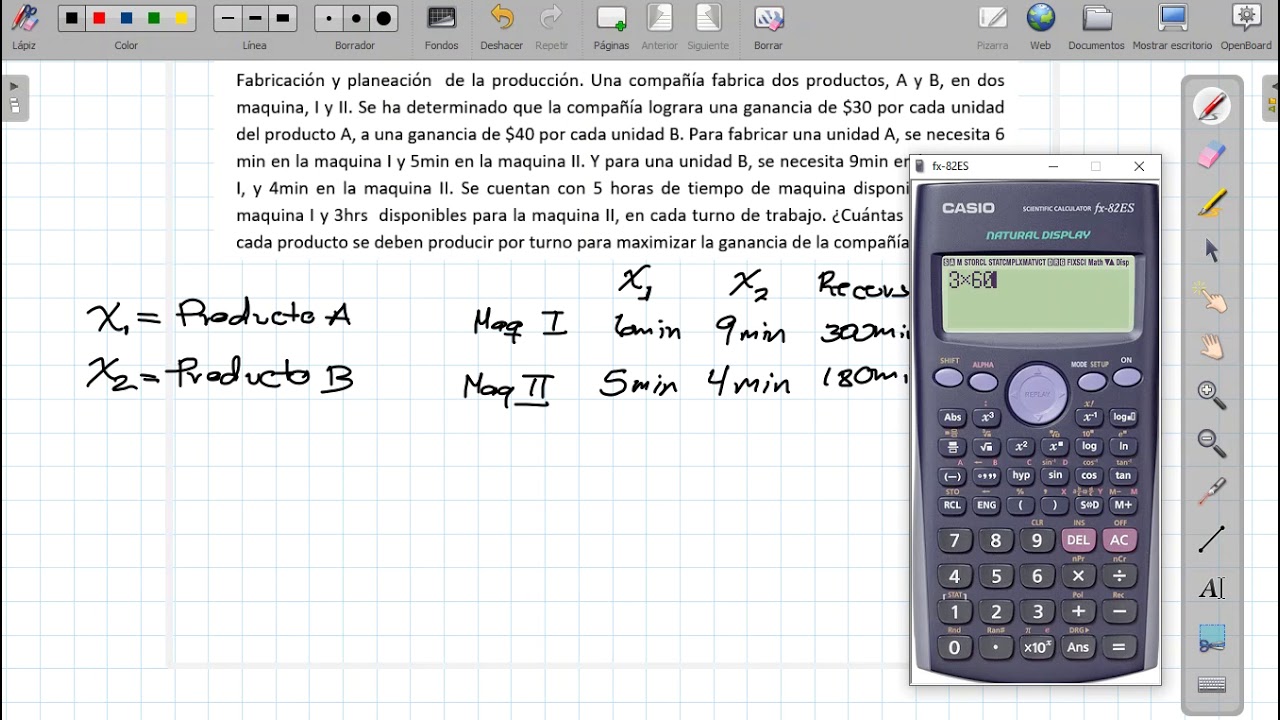Open the virtual keyboard
The height and width of the screenshot is (720, 1280).
1212,685
